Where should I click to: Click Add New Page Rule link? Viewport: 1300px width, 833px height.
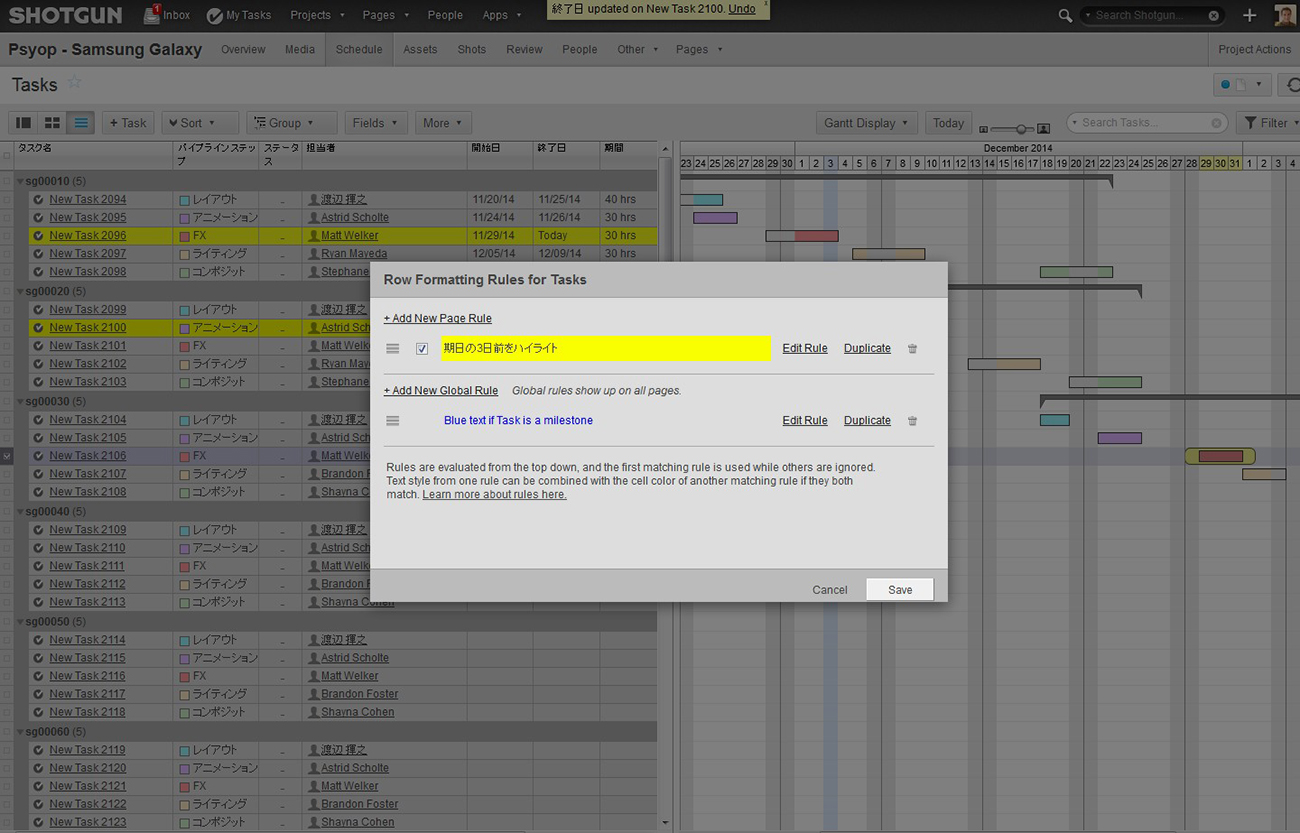(437, 319)
